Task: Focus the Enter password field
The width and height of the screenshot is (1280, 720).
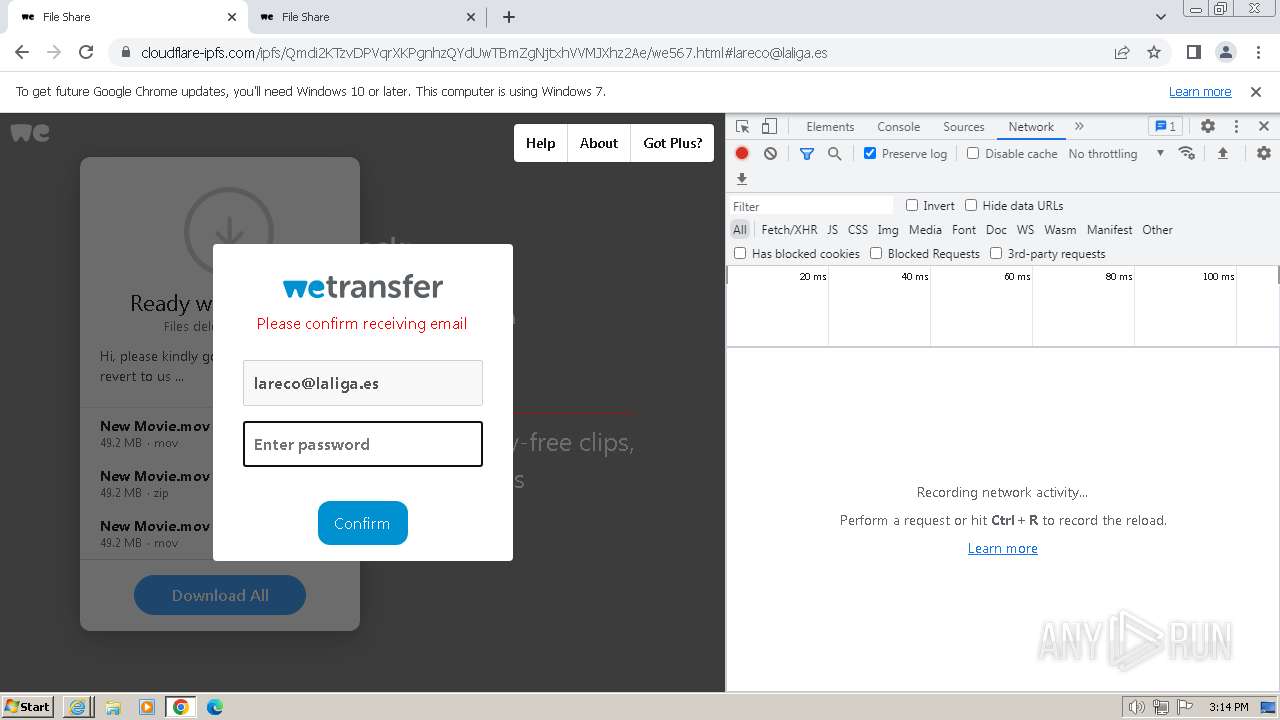Action: [363, 444]
